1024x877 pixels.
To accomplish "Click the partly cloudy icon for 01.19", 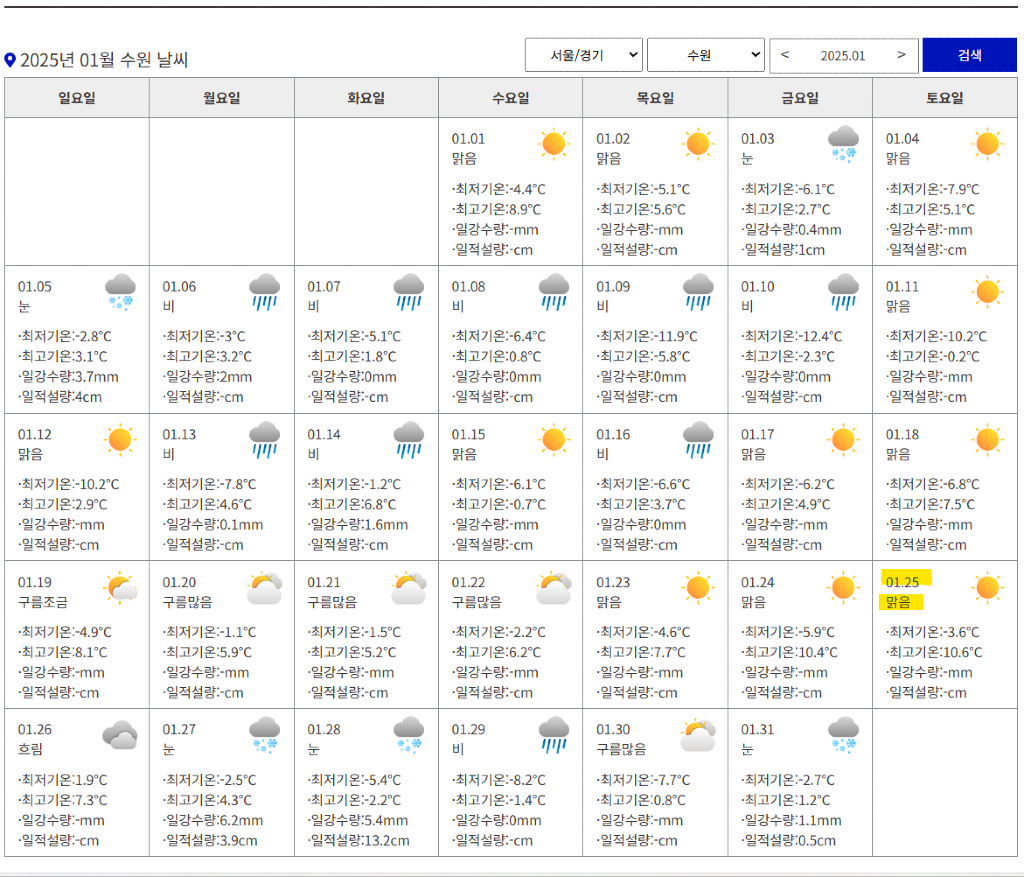I will click(120, 588).
